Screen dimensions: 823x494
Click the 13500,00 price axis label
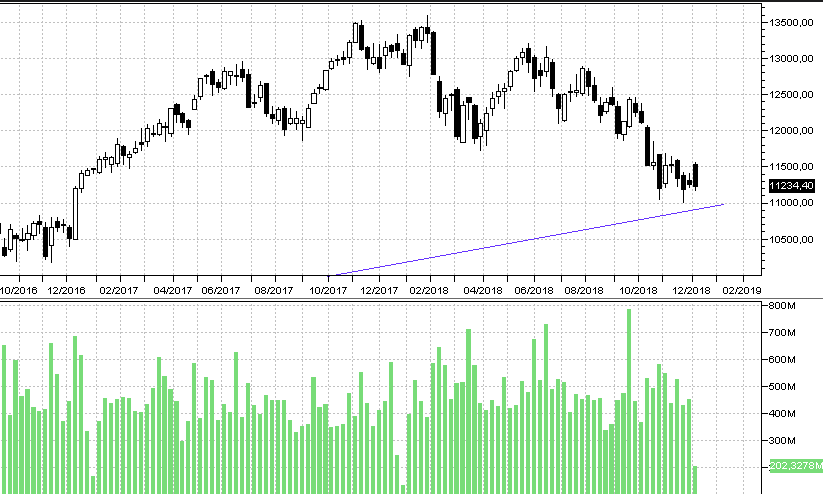pyautogui.click(x=791, y=23)
